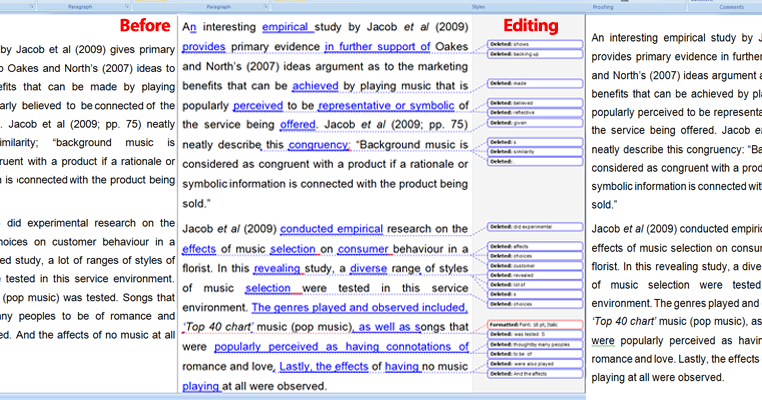Select the 'Deleted: given' revision balloon
Screen dimensions: 762x400
point(535,123)
